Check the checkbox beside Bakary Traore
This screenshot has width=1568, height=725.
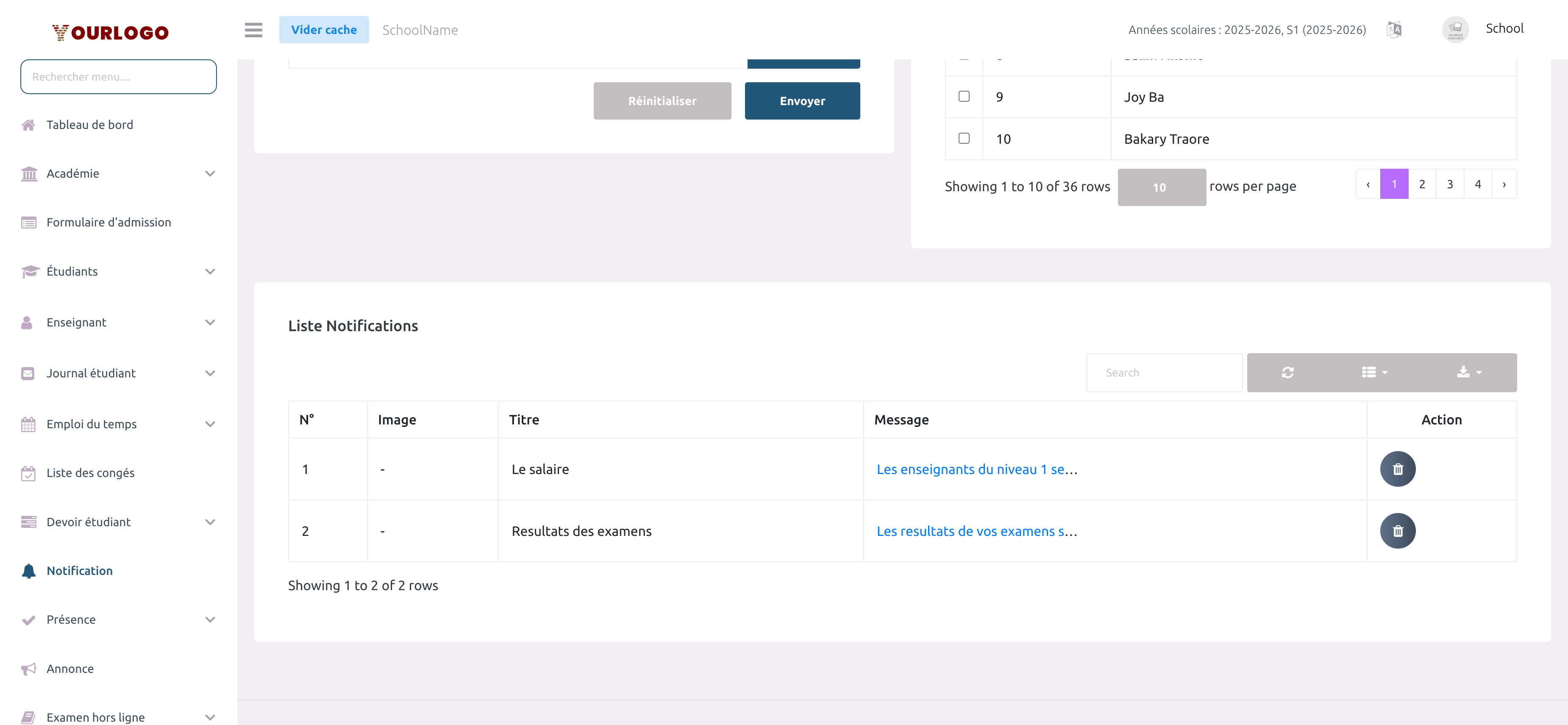tap(964, 138)
